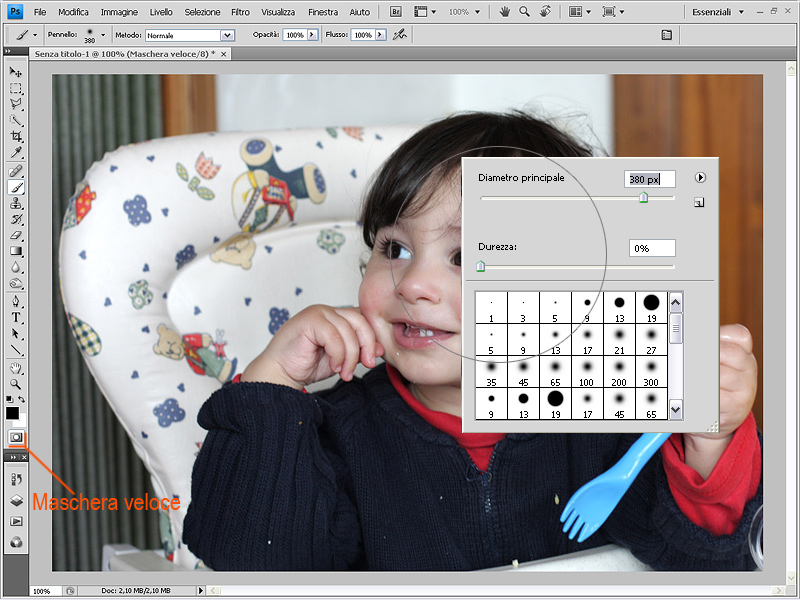The height and width of the screenshot is (600, 800).
Task: Click the Durezza hardness slider handle
Action: click(x=481, y=267)
